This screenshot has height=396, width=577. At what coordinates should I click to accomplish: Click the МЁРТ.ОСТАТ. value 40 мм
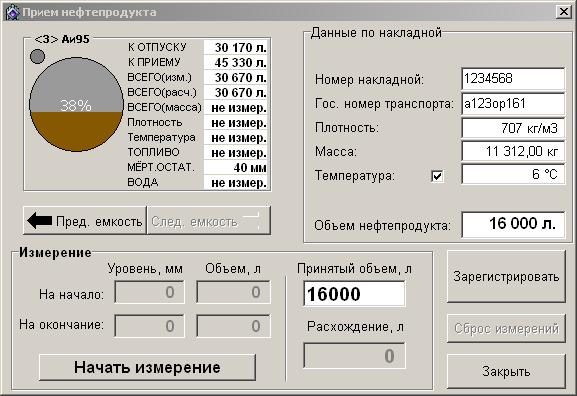click(236, 168)
